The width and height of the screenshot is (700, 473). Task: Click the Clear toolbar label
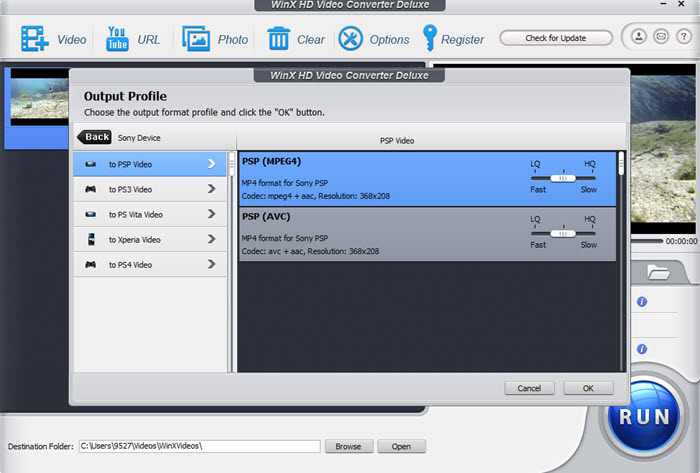pos(311,40)
